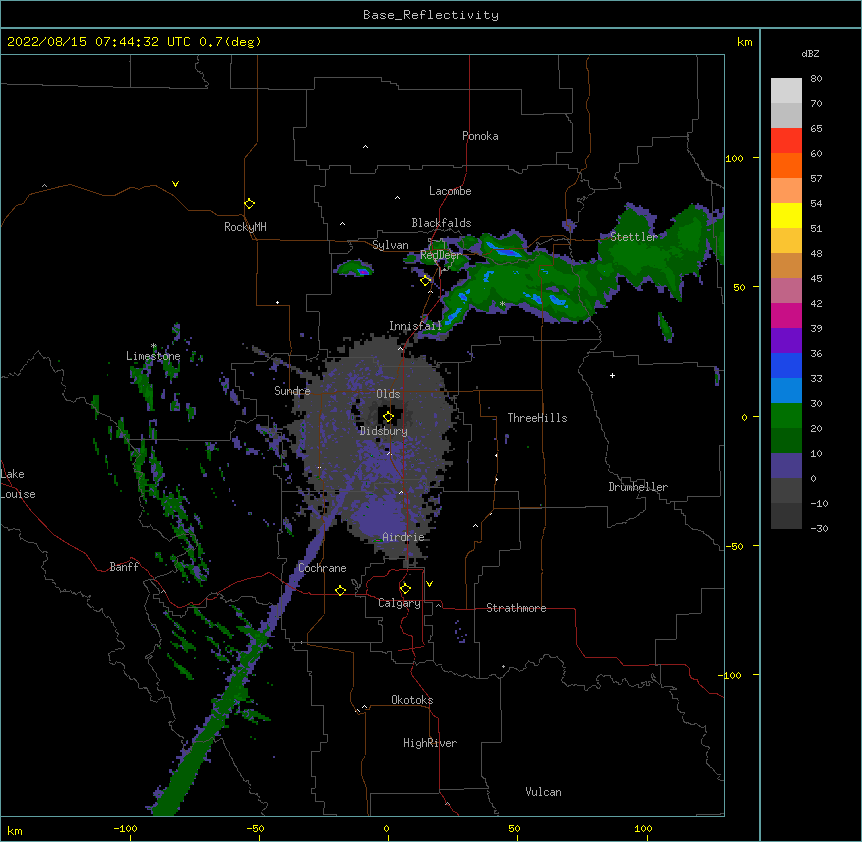Click the Base_Reflectivity title text
Image resolution: width=862 pixels, height=842 pixels.
click(x=431, y=15)
